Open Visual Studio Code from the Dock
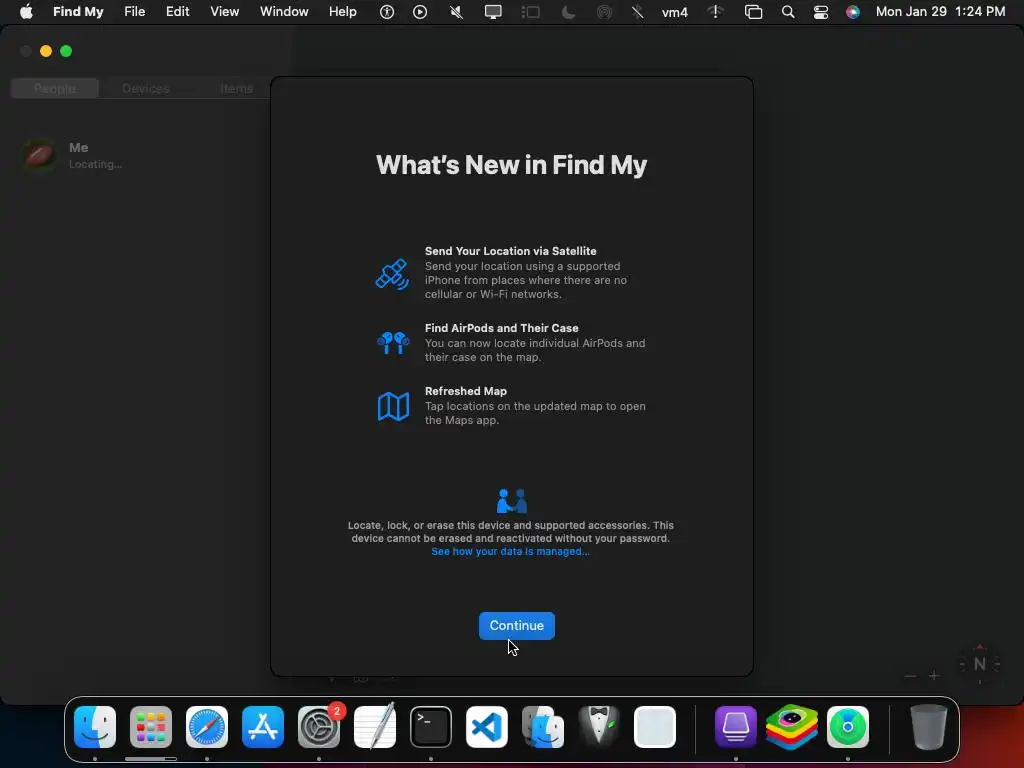This screenshot has height=768, width=1024. click(x=487, y=727)
